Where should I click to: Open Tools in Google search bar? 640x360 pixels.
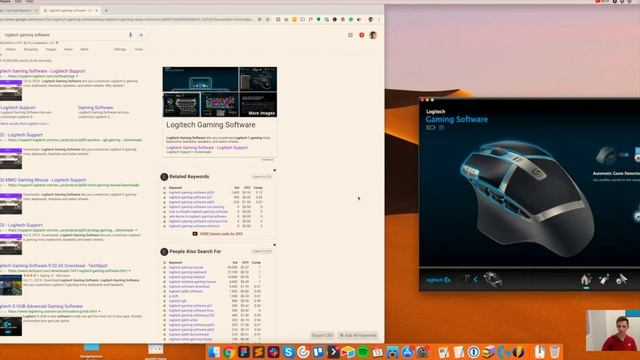click(139, 49)
